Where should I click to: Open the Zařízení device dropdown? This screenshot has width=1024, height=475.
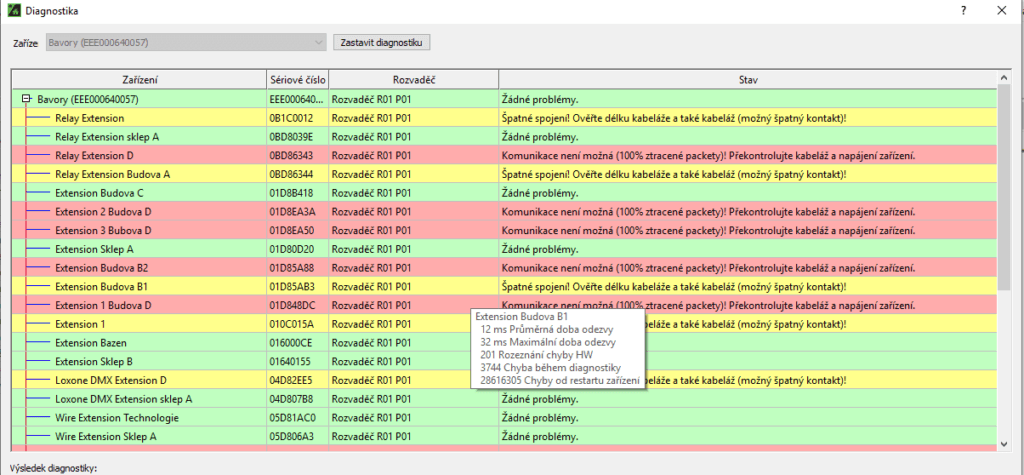tap(185, 43)
